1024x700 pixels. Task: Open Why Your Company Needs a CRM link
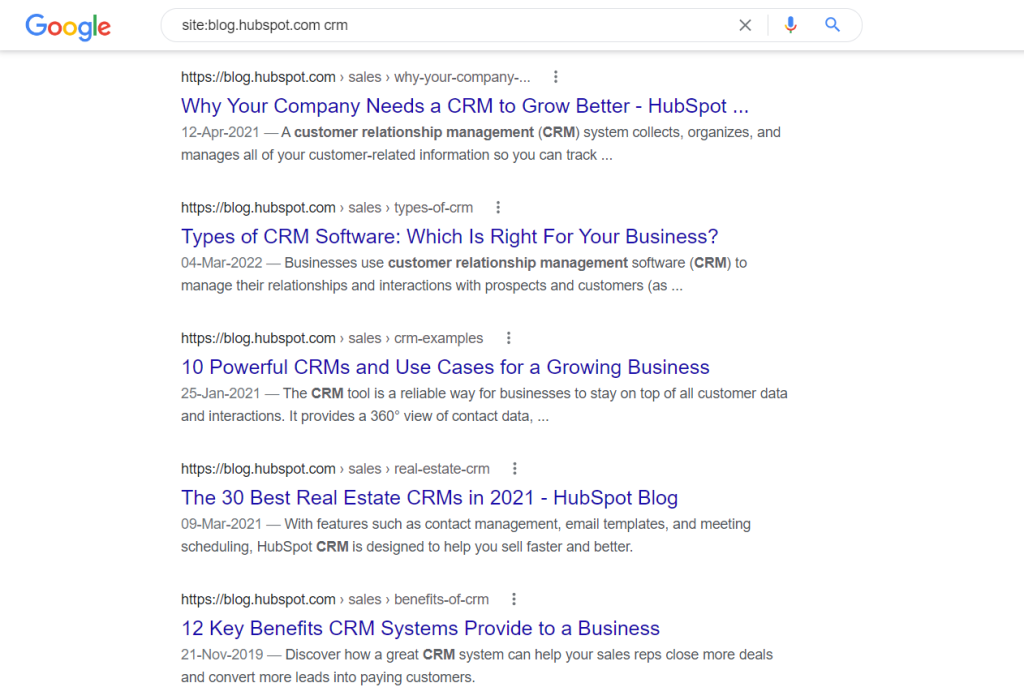(464, 106)
